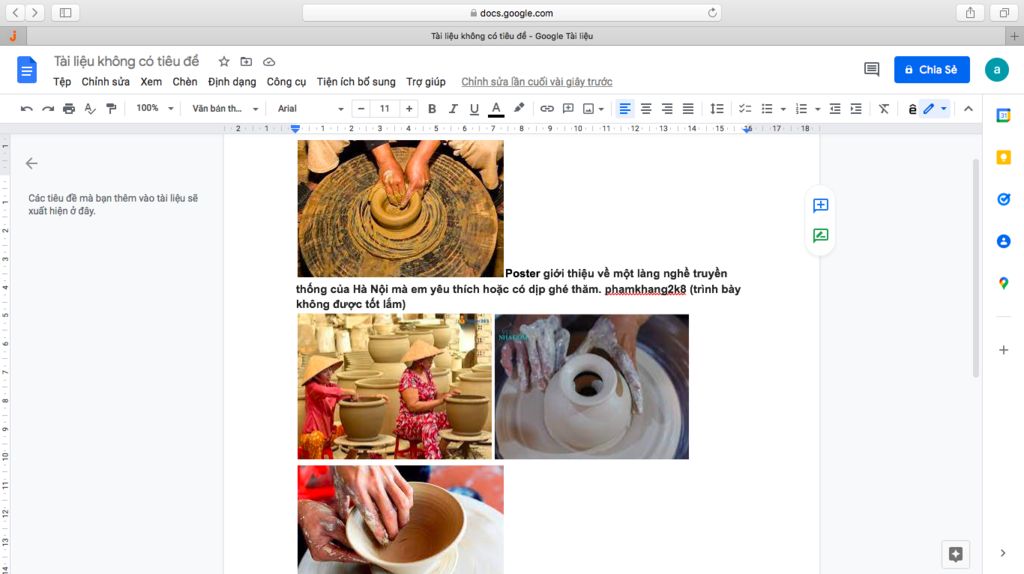Screen dimensions: 1024x574
Task: Increase font size with plus button
Action: [x=409, y=109]
